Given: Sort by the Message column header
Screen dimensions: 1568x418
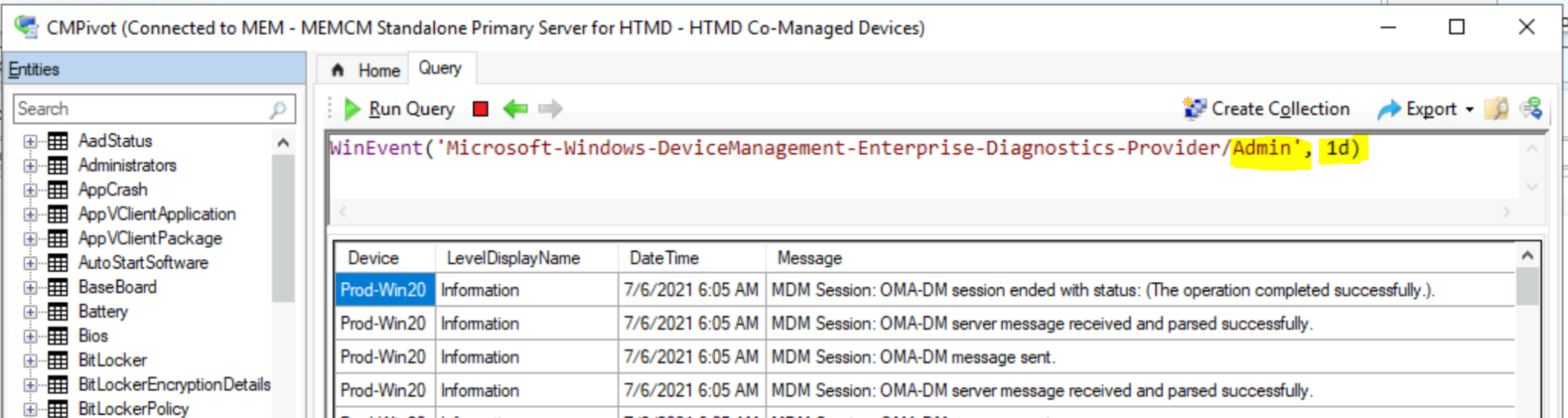Looking at the screenshot, I should [x=1140, y=259].
